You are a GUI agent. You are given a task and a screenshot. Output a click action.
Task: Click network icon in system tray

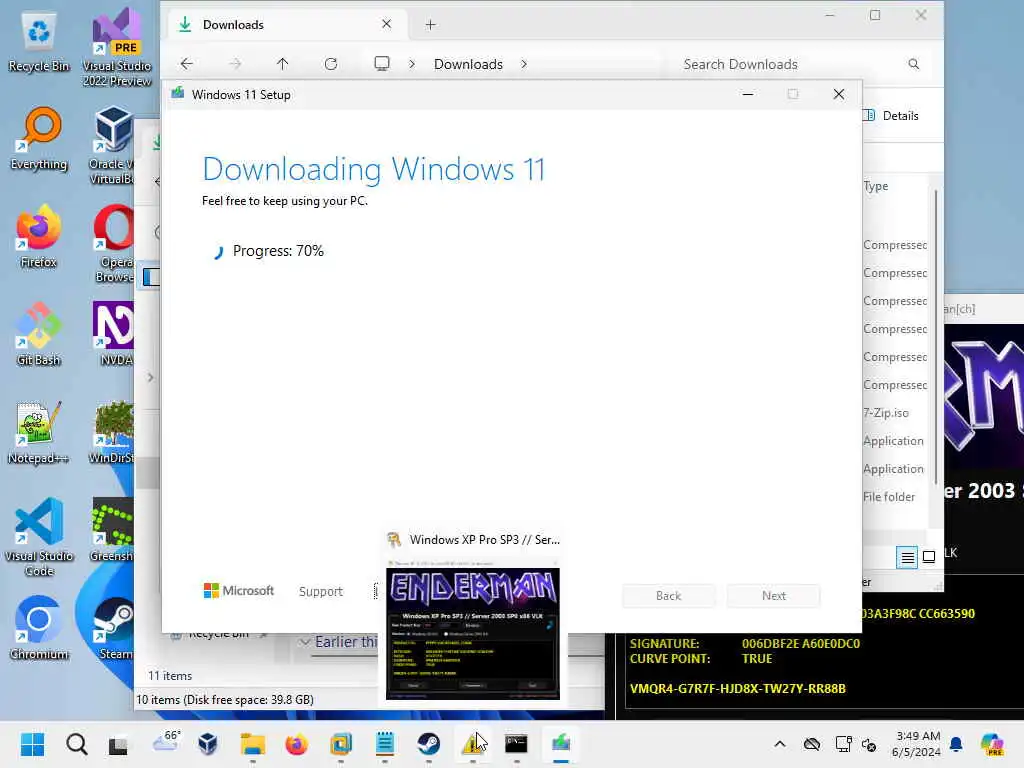tap(843, 744)
